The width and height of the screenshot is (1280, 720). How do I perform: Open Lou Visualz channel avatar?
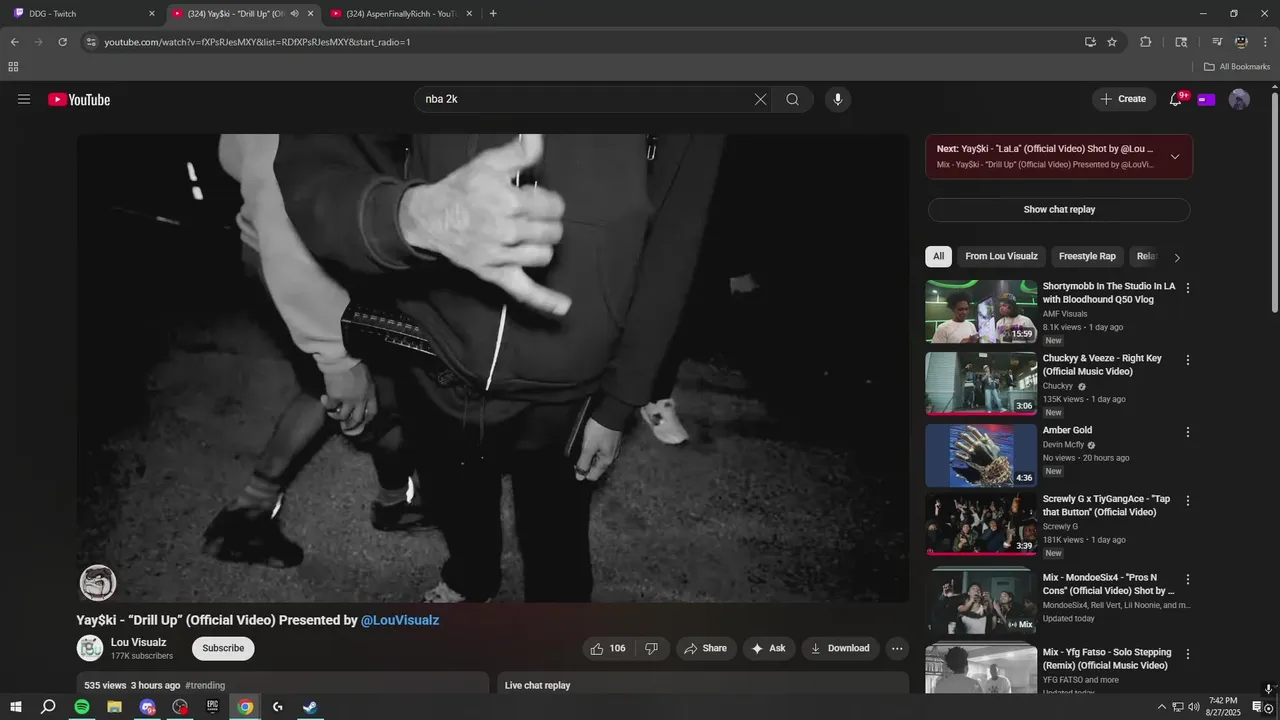[x=90, y=648]
